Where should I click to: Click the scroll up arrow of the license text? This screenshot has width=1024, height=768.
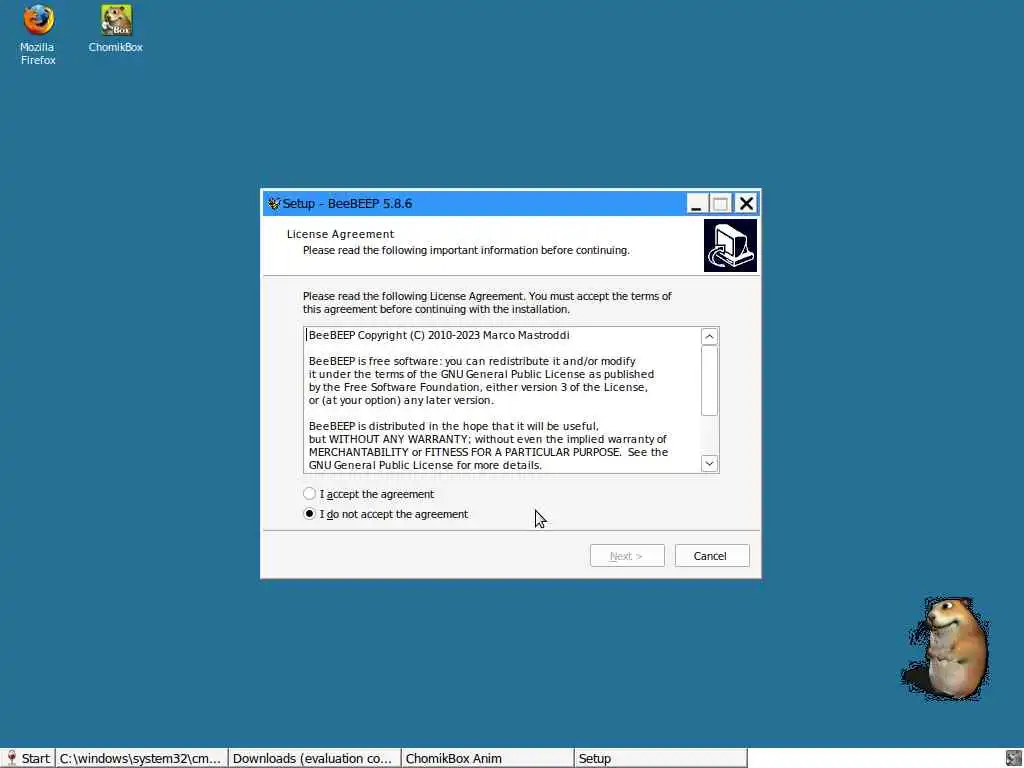tap(709, 336)
